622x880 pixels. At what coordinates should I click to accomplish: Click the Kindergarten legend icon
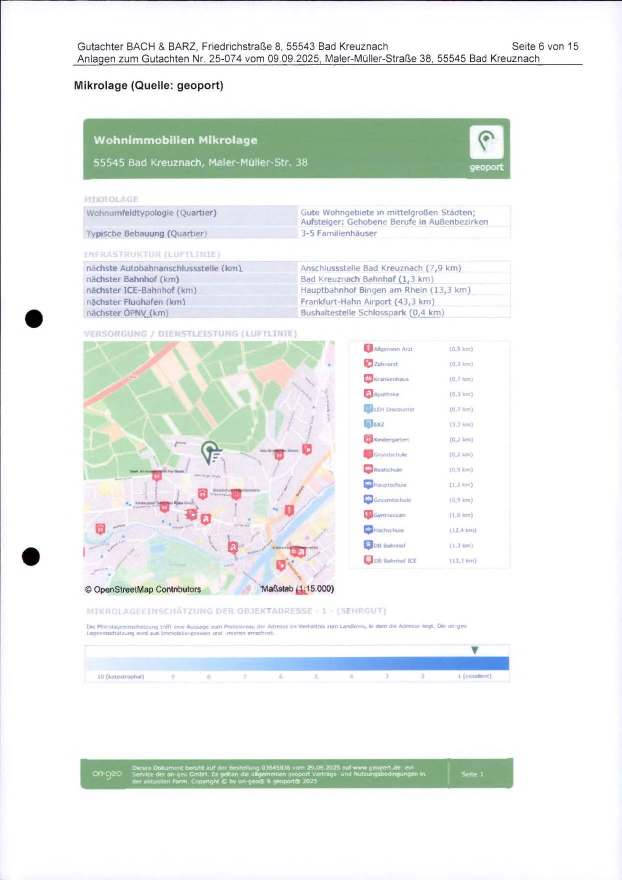pyautogui.click(x=368, y=439)
